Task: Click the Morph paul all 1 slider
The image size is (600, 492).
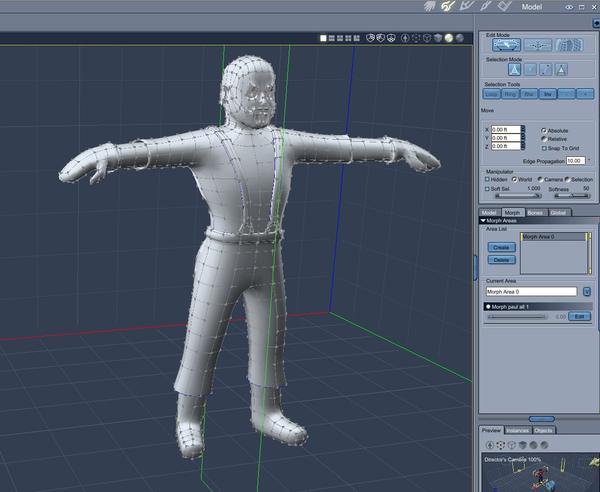Action: pos(517,317)
